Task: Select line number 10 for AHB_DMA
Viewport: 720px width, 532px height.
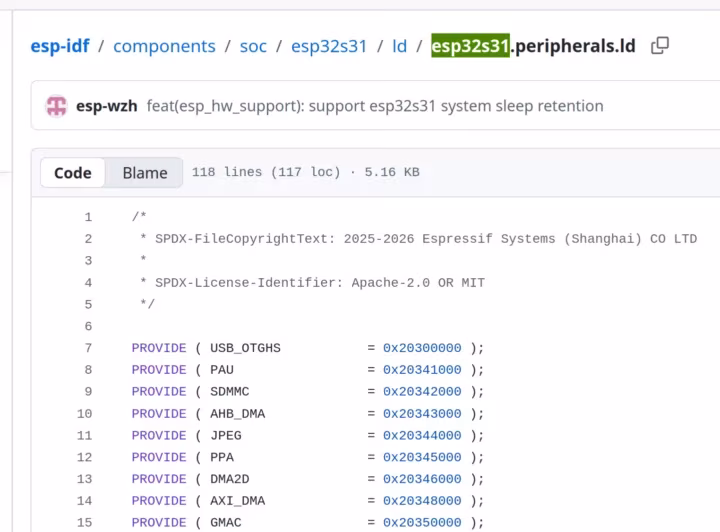Action: coord(84,414)
